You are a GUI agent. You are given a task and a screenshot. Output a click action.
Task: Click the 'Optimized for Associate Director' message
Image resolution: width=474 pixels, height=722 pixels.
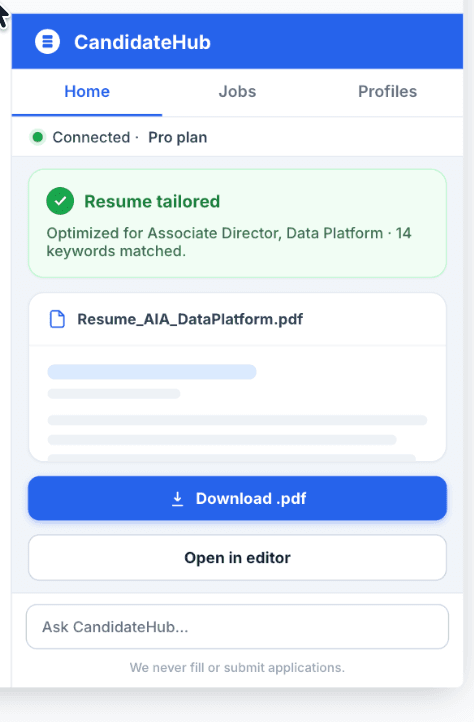pos(229,242)
